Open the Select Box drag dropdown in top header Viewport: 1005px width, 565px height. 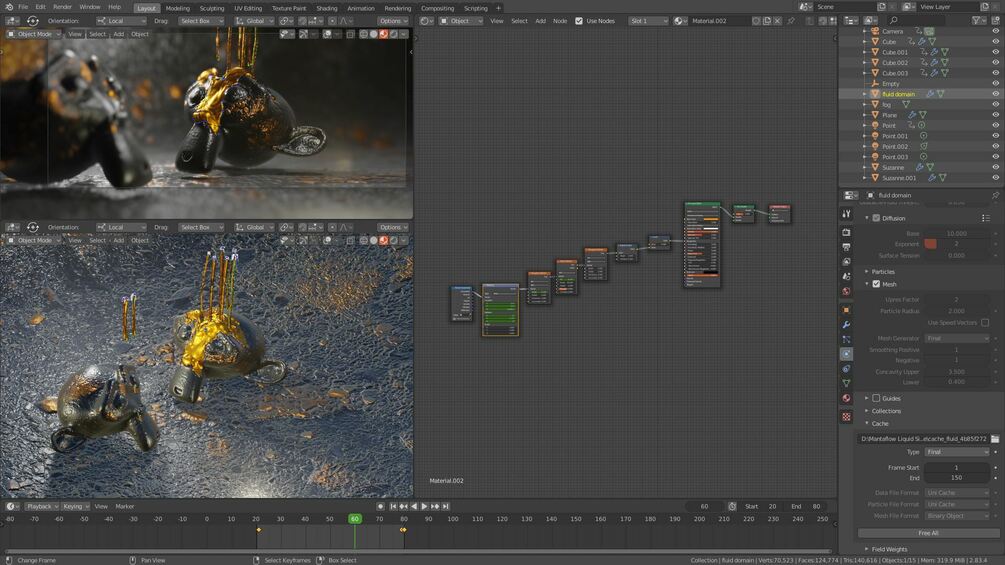(x=201, y=20)
